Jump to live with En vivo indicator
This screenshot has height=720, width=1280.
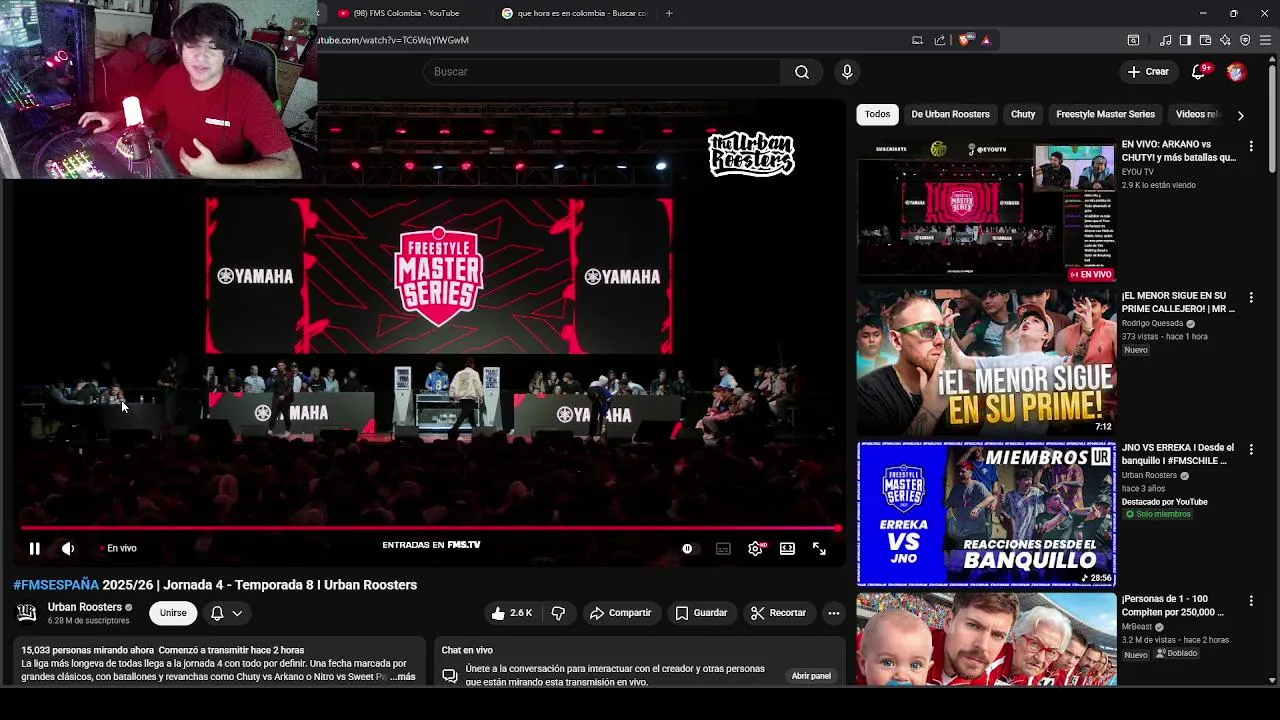coord(118,548)
